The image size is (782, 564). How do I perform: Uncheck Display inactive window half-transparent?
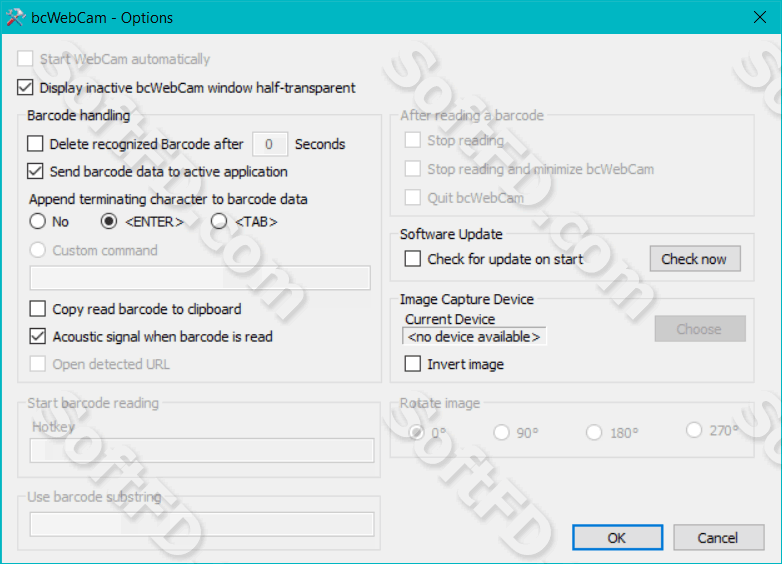25,87
